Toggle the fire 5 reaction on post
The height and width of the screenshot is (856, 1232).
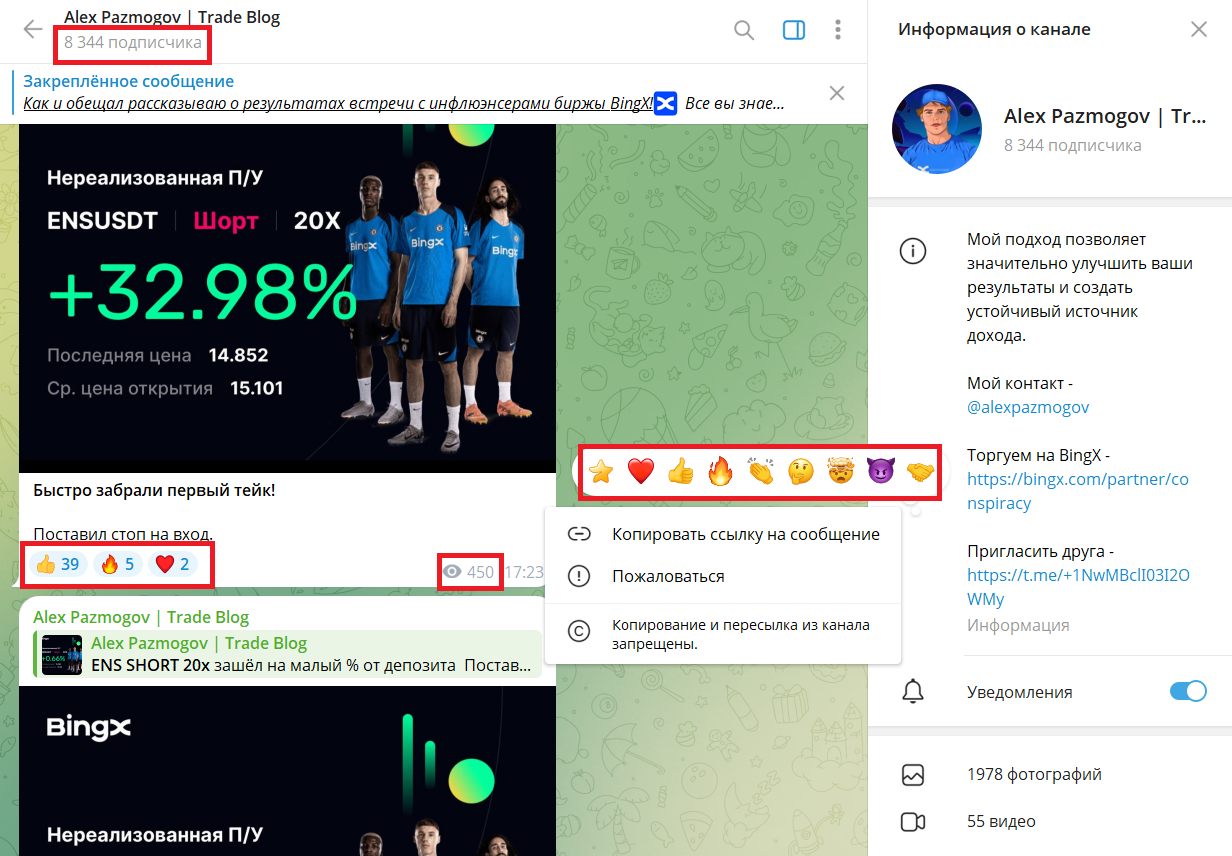click(x=118, y=565)
